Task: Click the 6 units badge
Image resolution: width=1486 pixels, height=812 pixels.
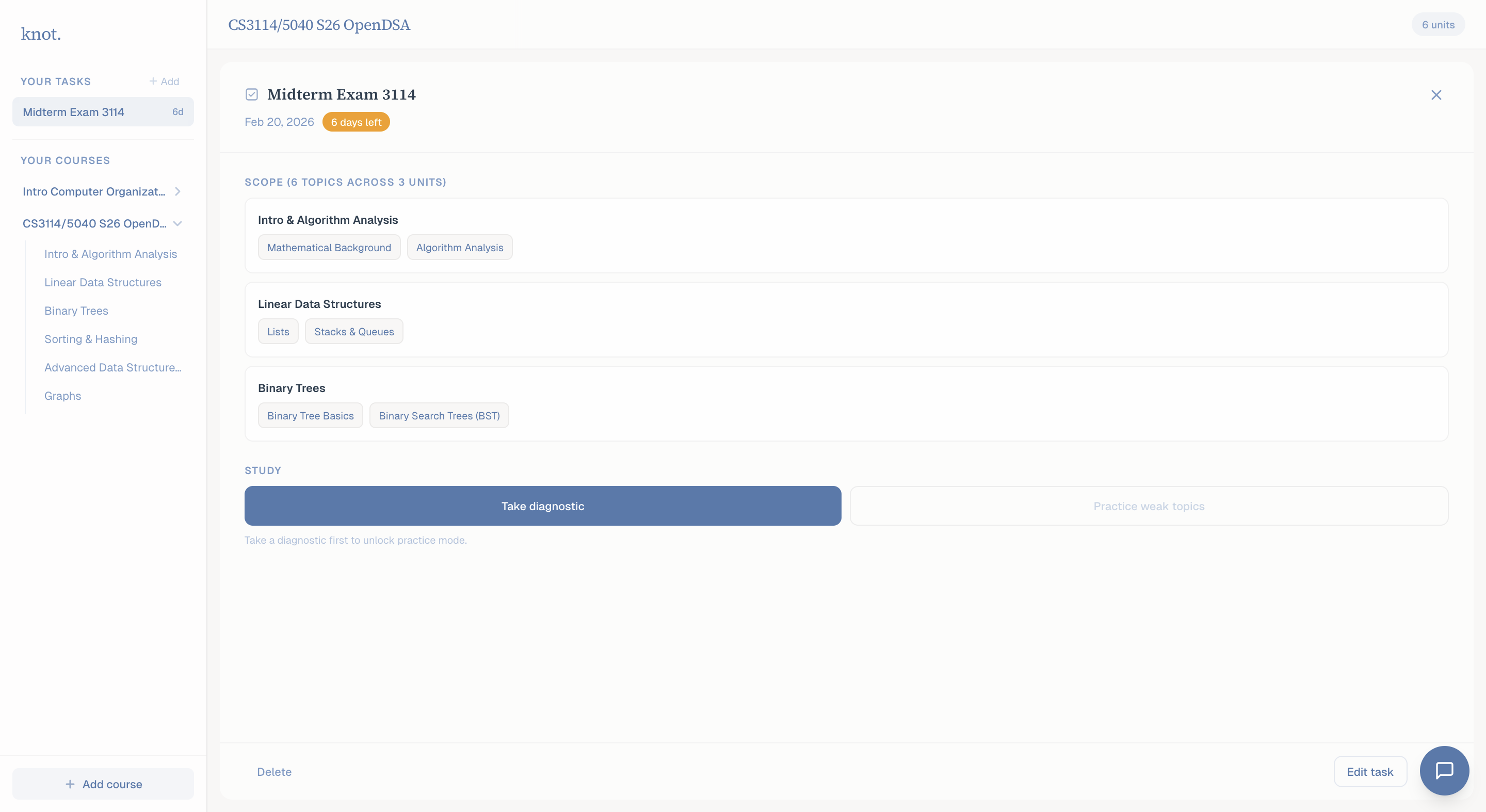Action: coord(1437,25)
